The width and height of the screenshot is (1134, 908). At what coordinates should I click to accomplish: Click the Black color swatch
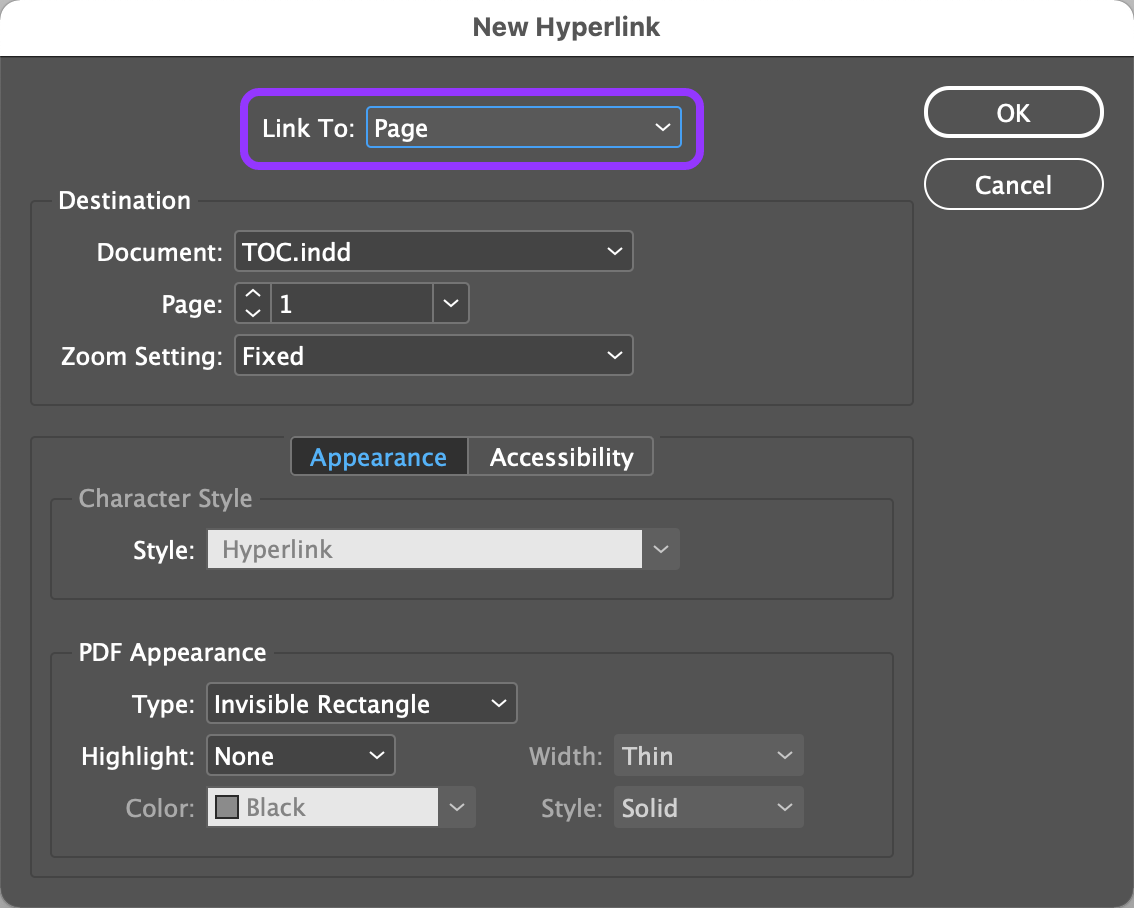pyautogui.click(x=227, y=808)
